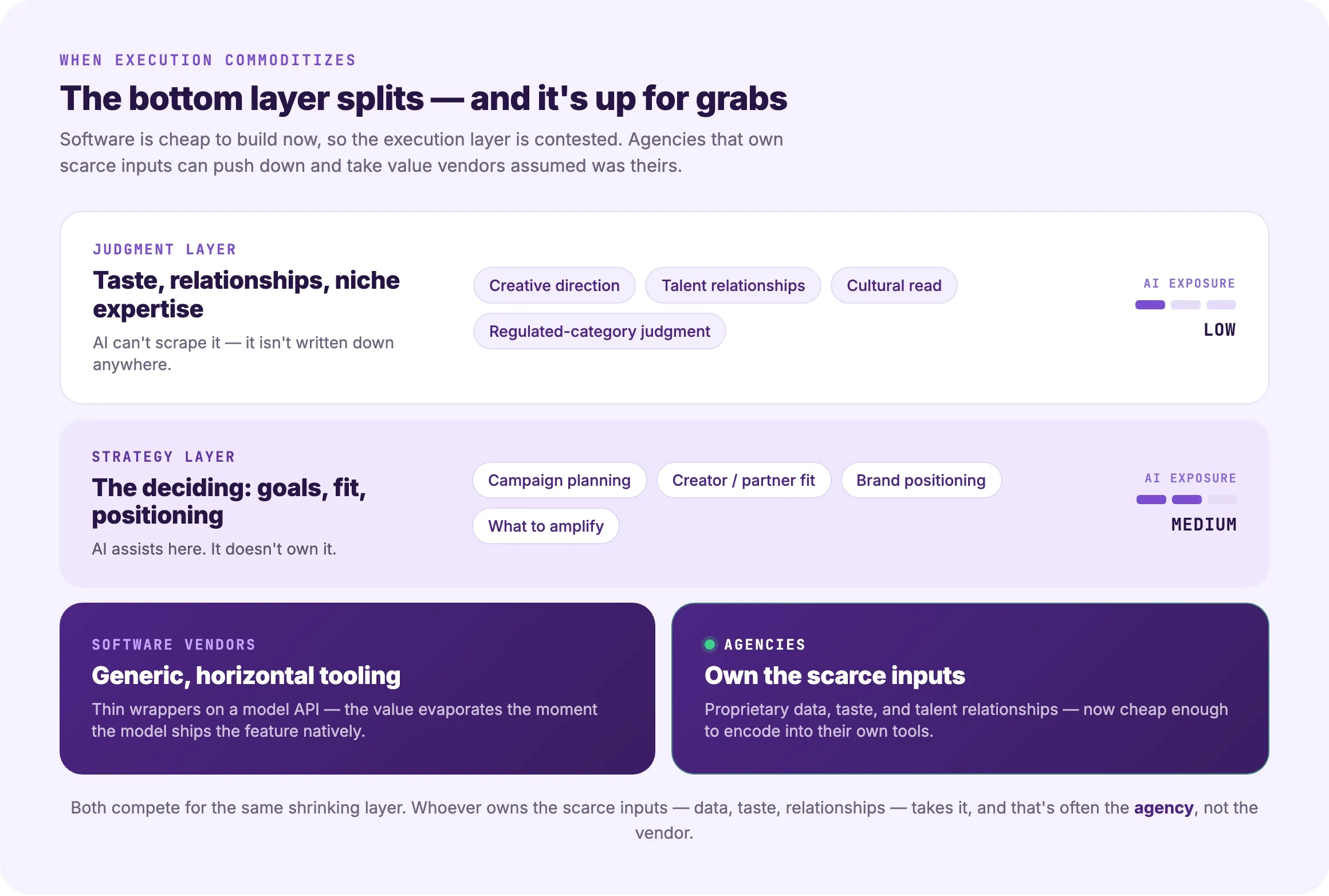Click the main headline about bottom layer

tap(423, 98)
